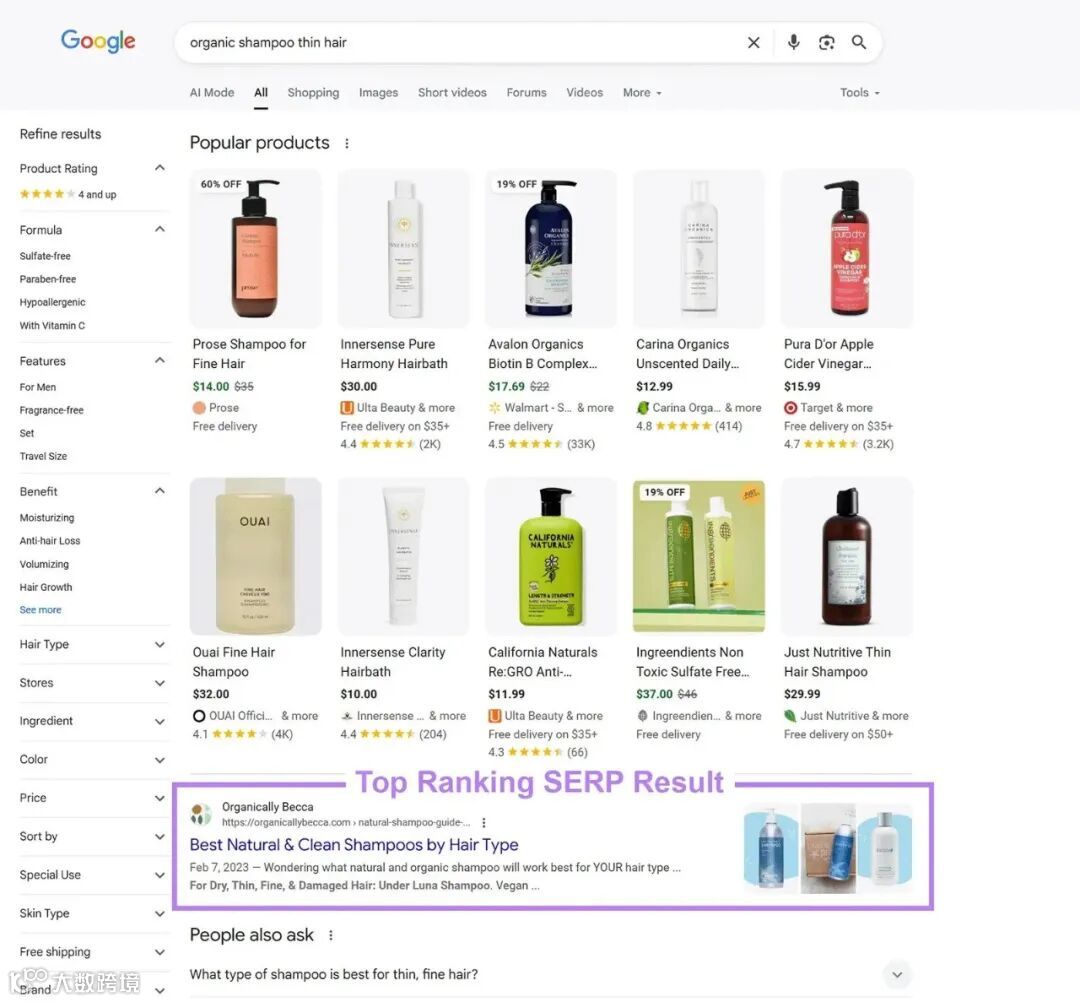Select the Hypoallergenic filter
The height and width of the screenshot is (1002, 1080).
click(52, 303)
